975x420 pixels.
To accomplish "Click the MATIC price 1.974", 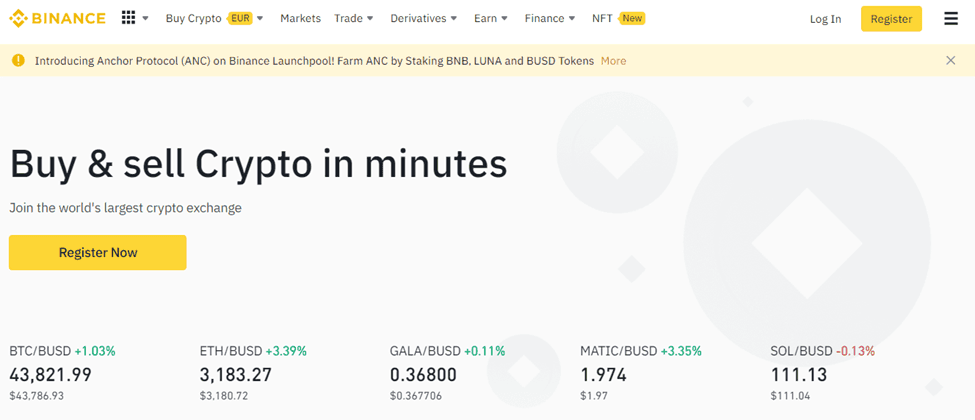I will (x=603, y=375).
